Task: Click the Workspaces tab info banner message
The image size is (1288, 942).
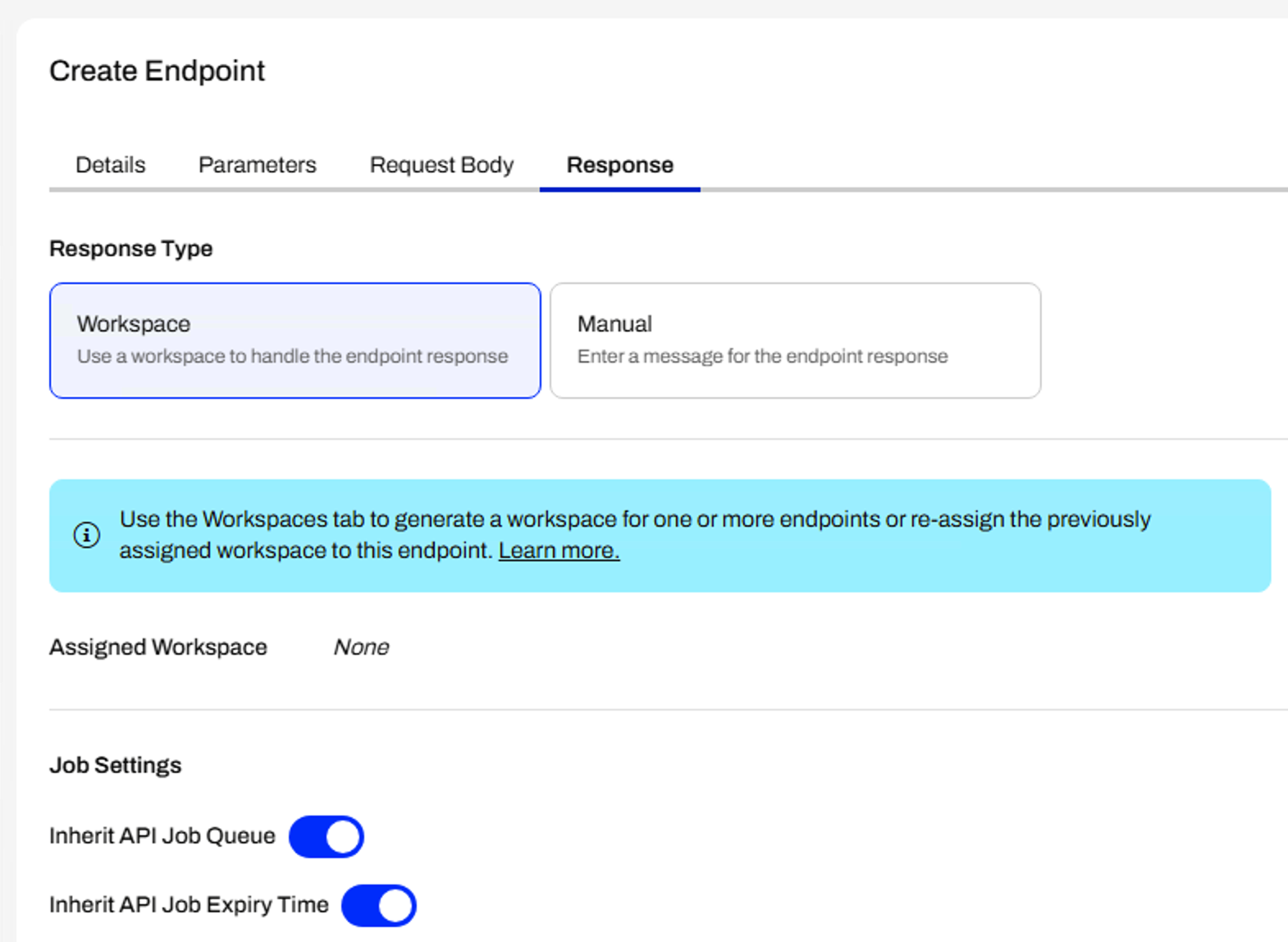Action: [634, 520]
